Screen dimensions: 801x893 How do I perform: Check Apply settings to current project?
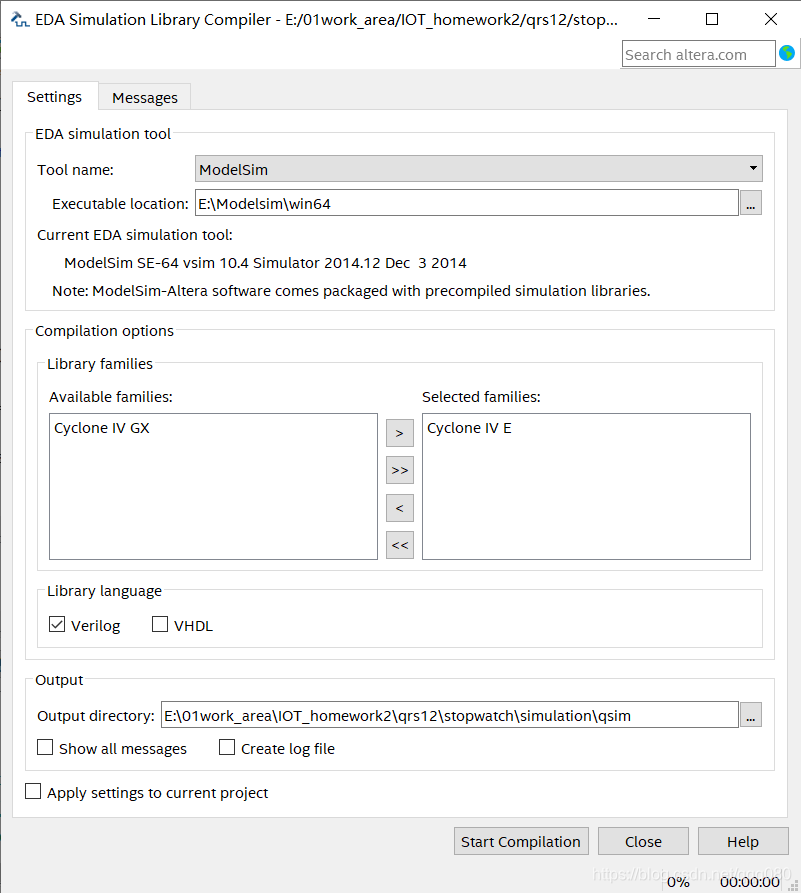point(33,792)
